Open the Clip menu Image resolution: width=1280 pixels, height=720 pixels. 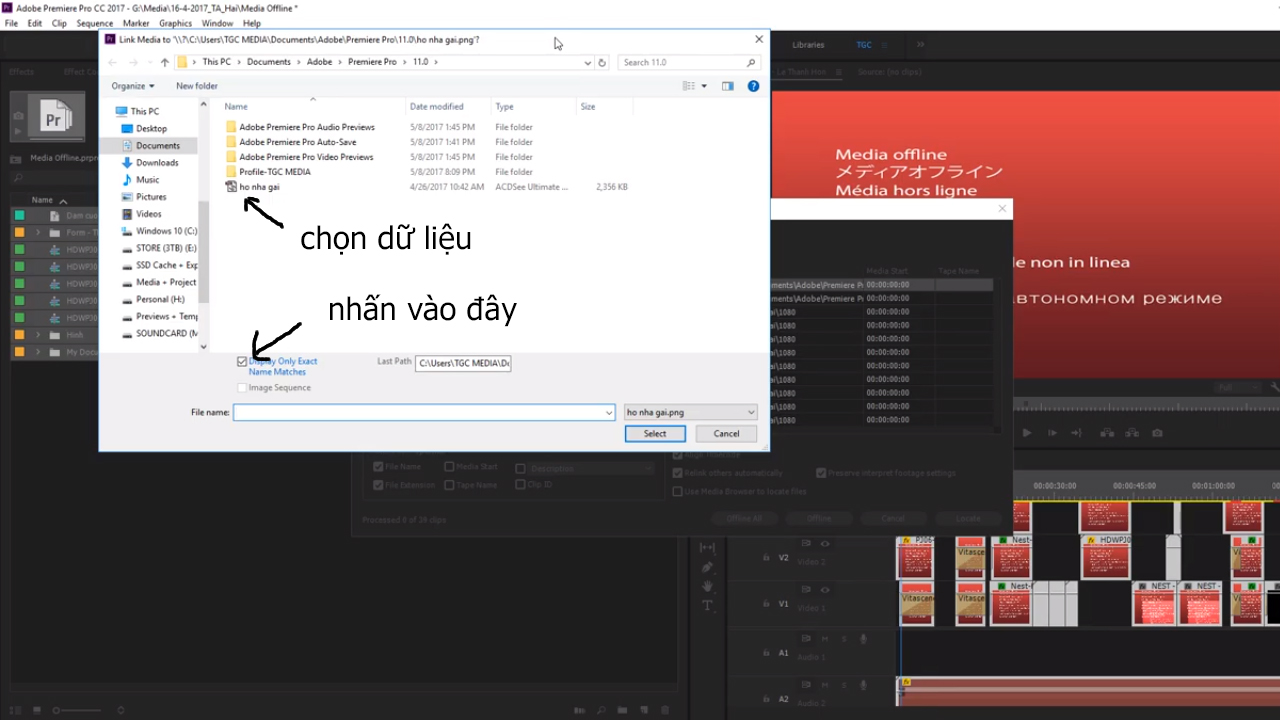(59, 23)
